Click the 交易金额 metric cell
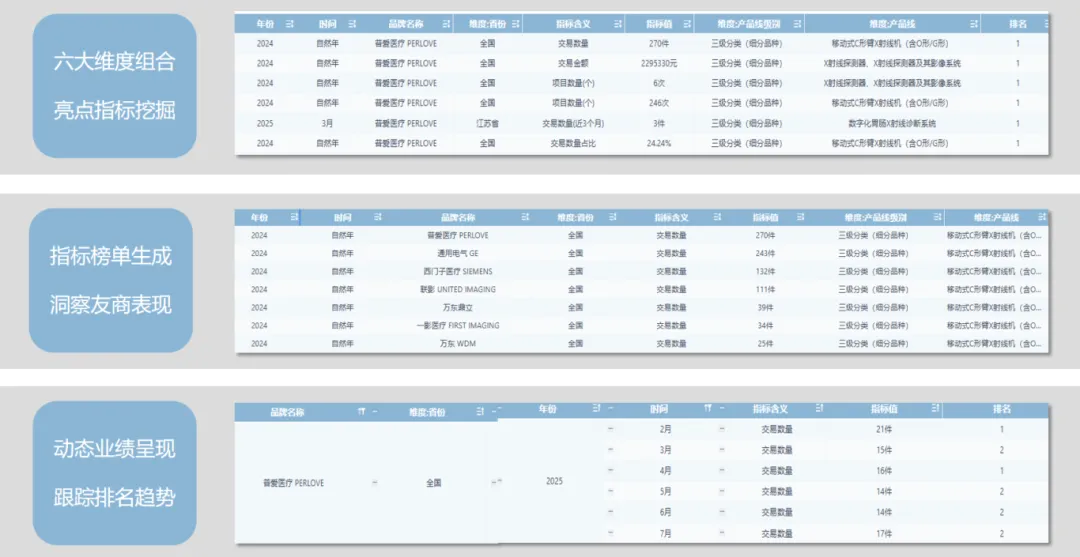 pos(573,63)
